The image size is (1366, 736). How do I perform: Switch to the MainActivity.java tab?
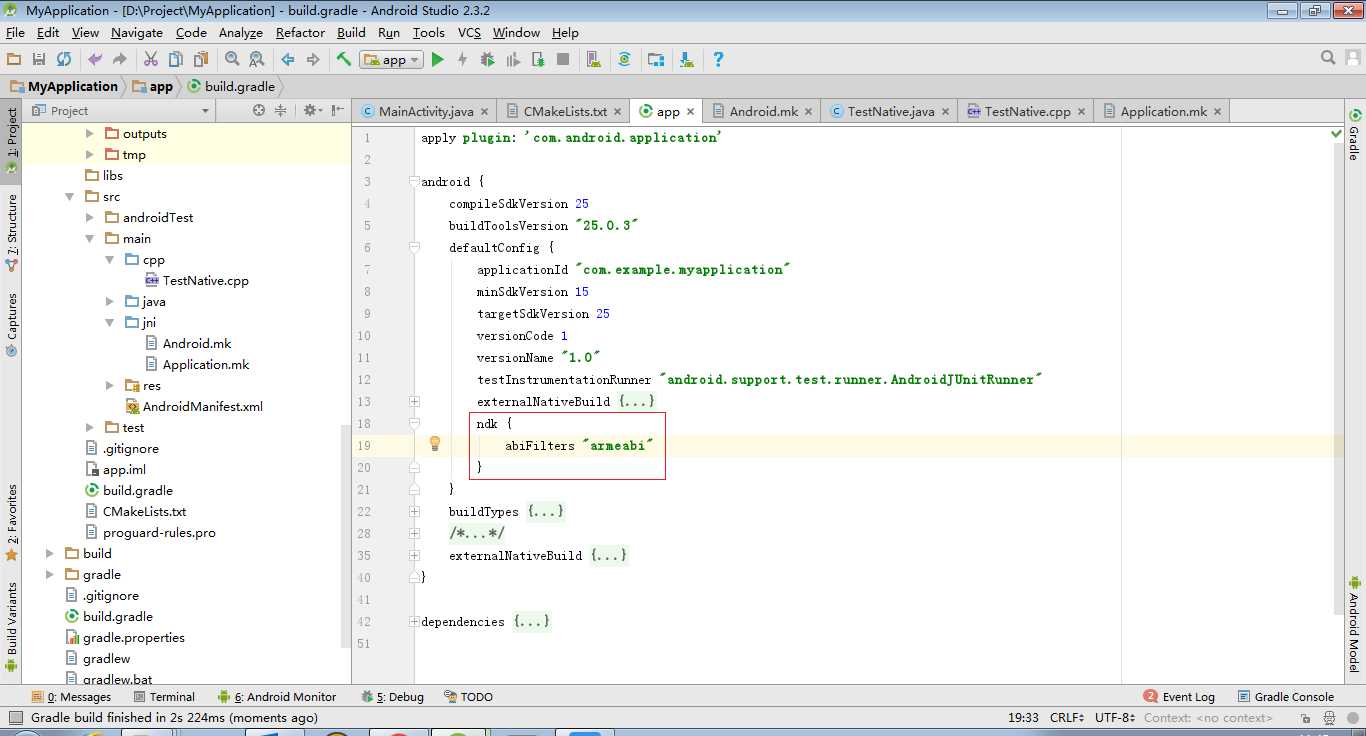click(x=425, y=111)
